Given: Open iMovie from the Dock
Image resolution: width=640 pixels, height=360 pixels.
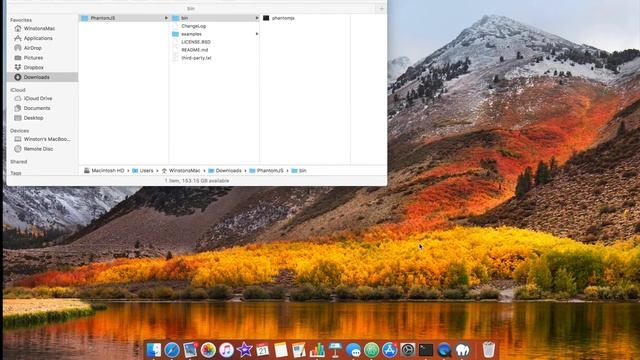Looking at the screenshot, I should pos(244,350).
